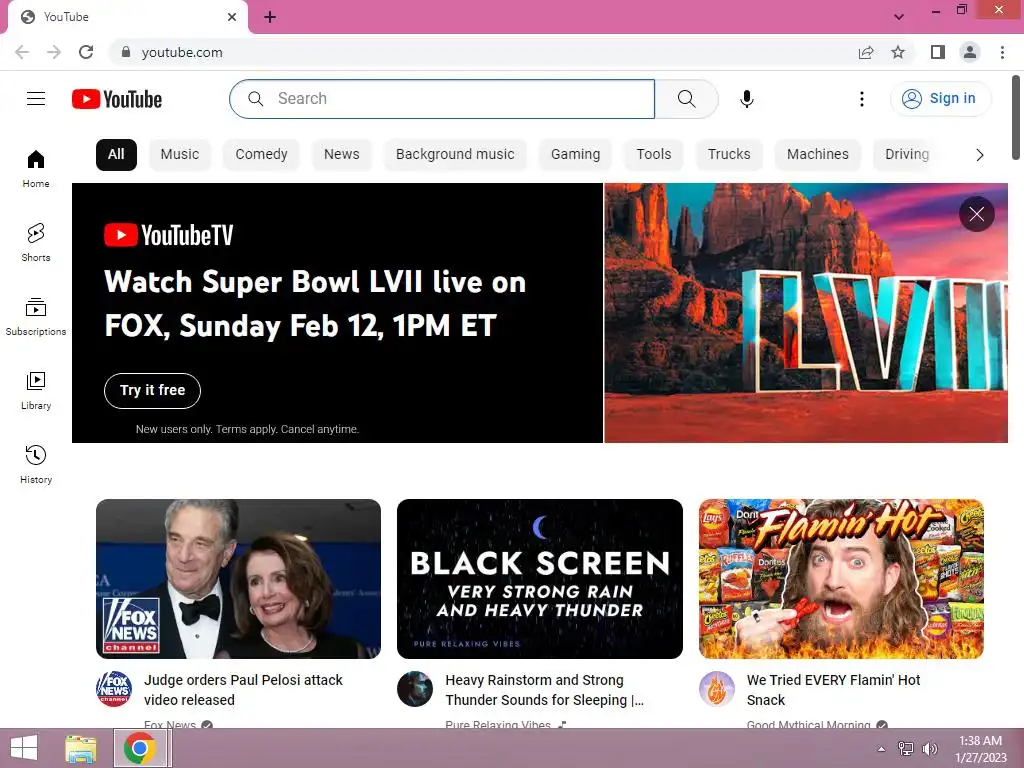Select the All category chip
Image resolution: width=1024 pixels, height=768 pixels.
click(x=116, y=155)
